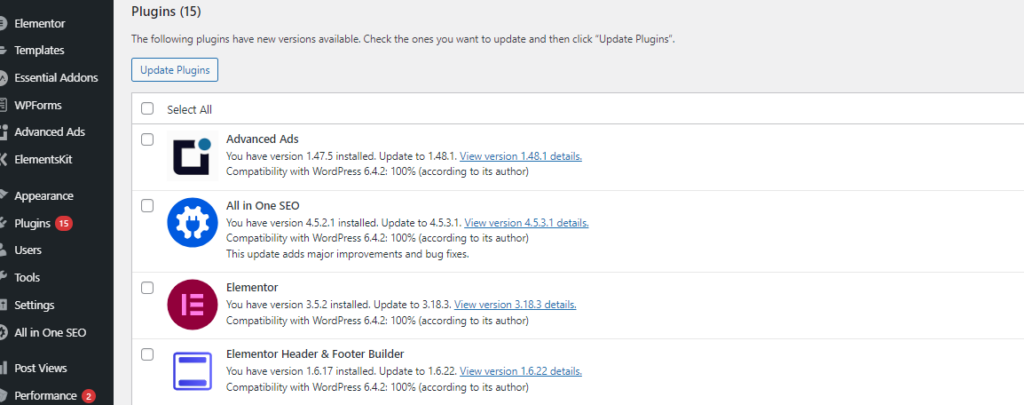This screenshot has height=405, width=1024.
Task: Click the Elementor Header & Footer Builder title
Action: click(x=315, y=354)
